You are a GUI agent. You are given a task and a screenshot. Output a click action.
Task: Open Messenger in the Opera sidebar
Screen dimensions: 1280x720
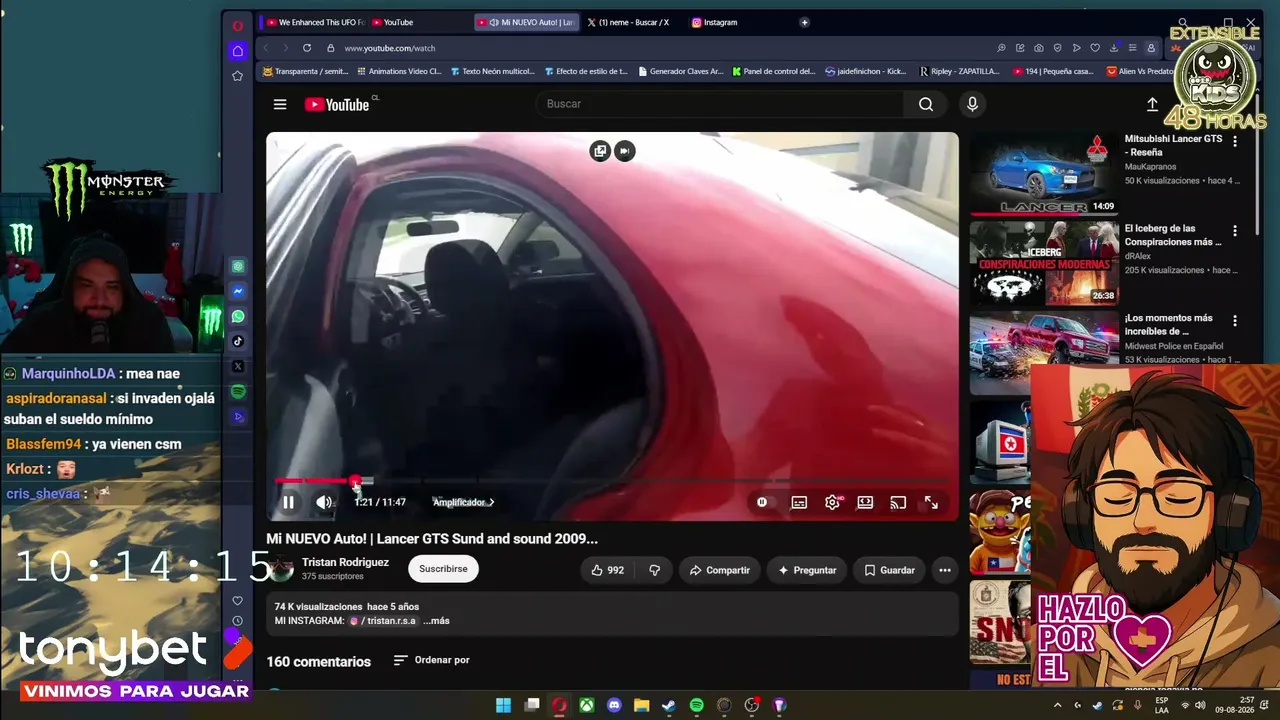click(238, 292)
